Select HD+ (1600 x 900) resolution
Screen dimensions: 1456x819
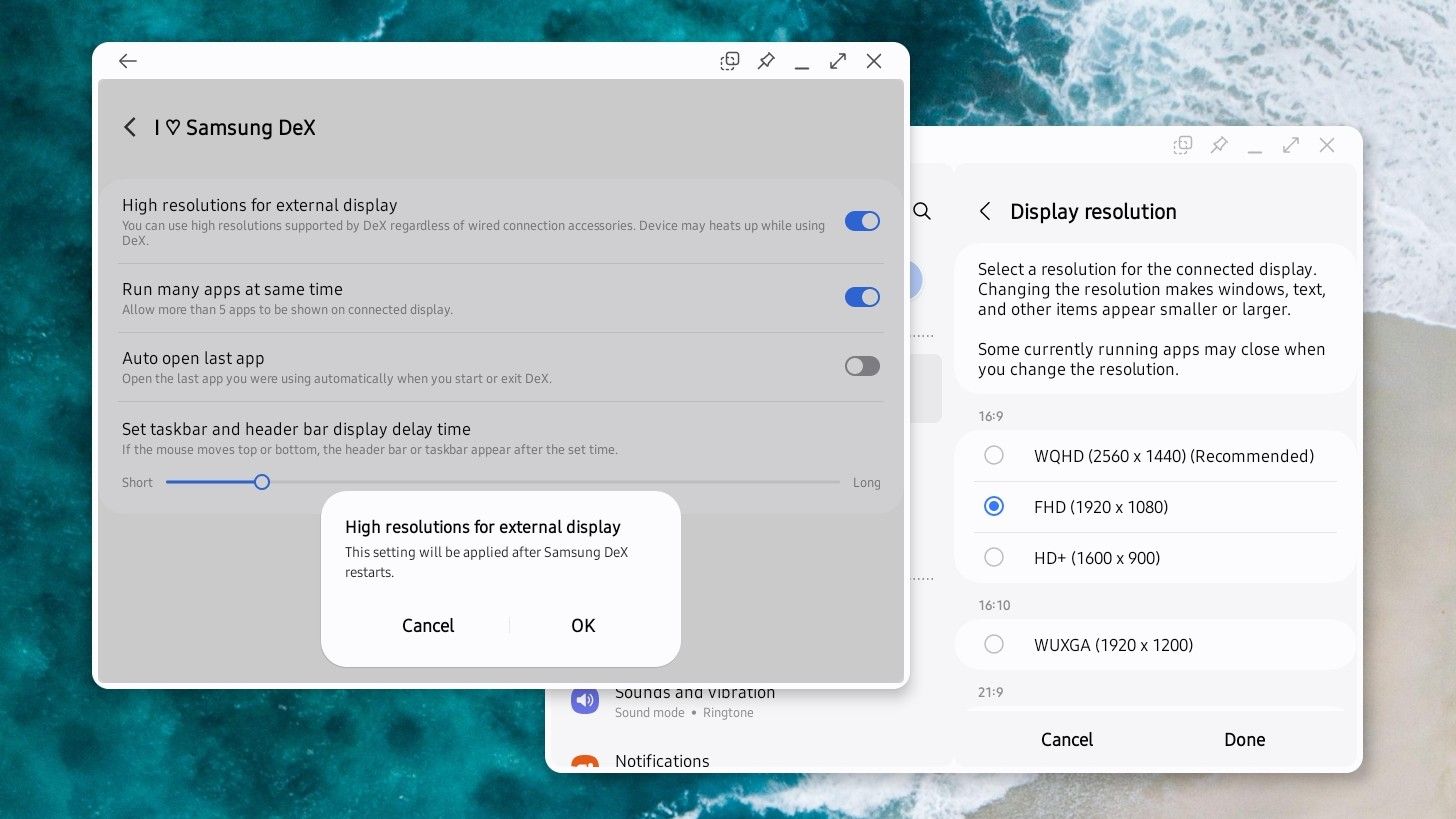point(1155,558)
